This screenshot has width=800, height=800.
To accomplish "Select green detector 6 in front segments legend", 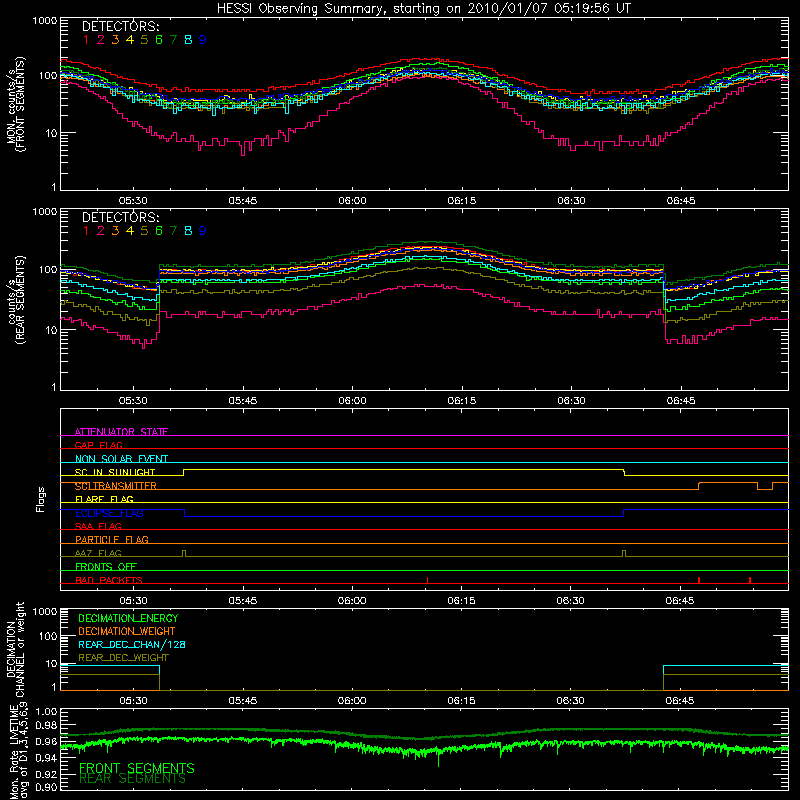I will click(x=159, y=40).
